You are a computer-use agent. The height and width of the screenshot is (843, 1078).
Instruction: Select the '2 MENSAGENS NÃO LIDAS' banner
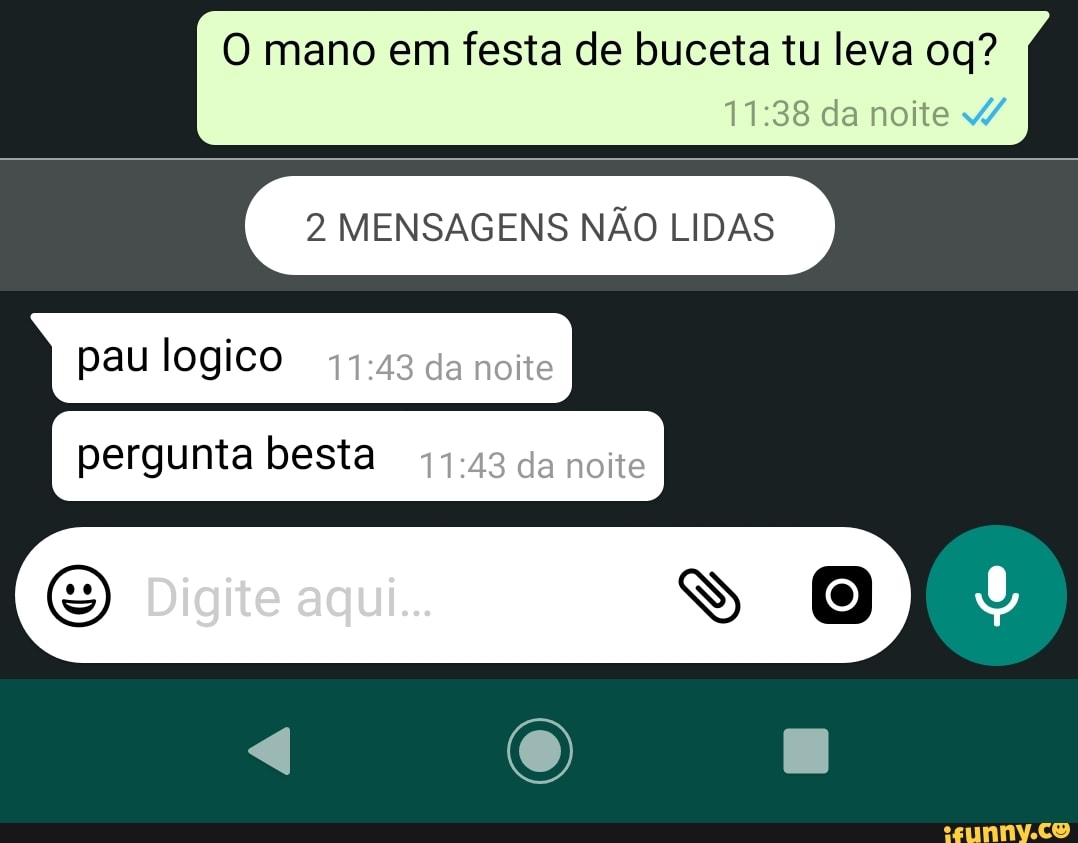(x=540, y=226)
